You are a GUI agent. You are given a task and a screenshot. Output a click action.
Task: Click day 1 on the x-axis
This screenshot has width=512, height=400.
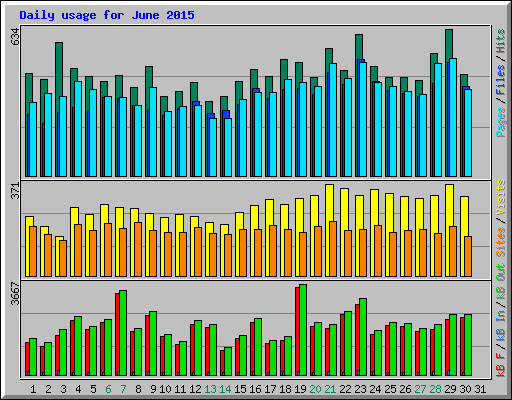[33, 389]
